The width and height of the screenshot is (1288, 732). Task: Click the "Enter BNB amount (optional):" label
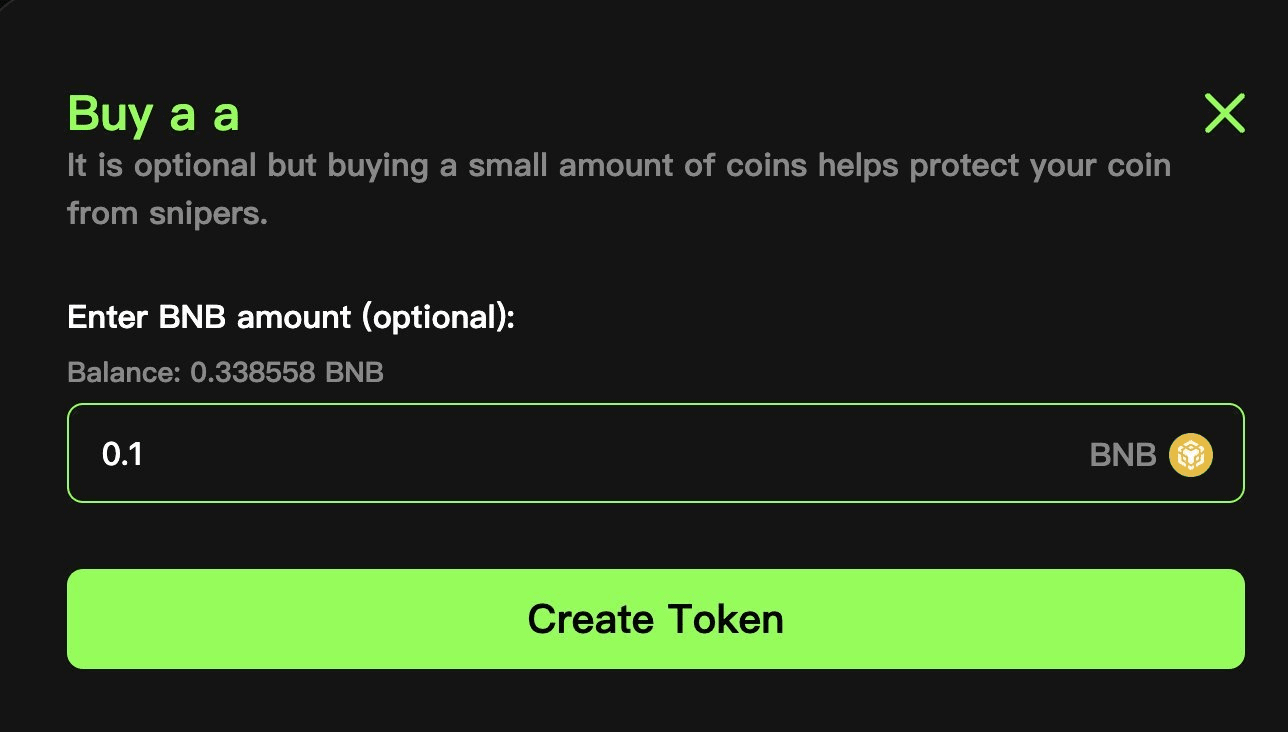point(290,318)
